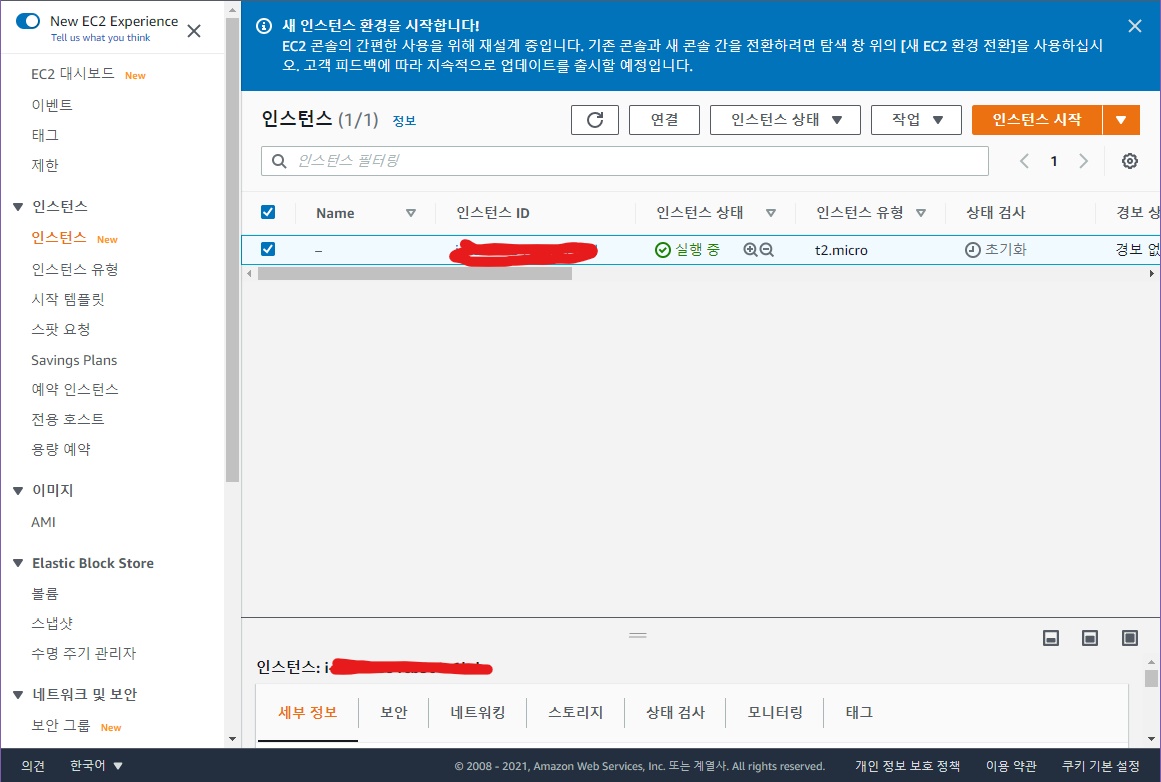Open 태그 in sidebar

point(45,136)
